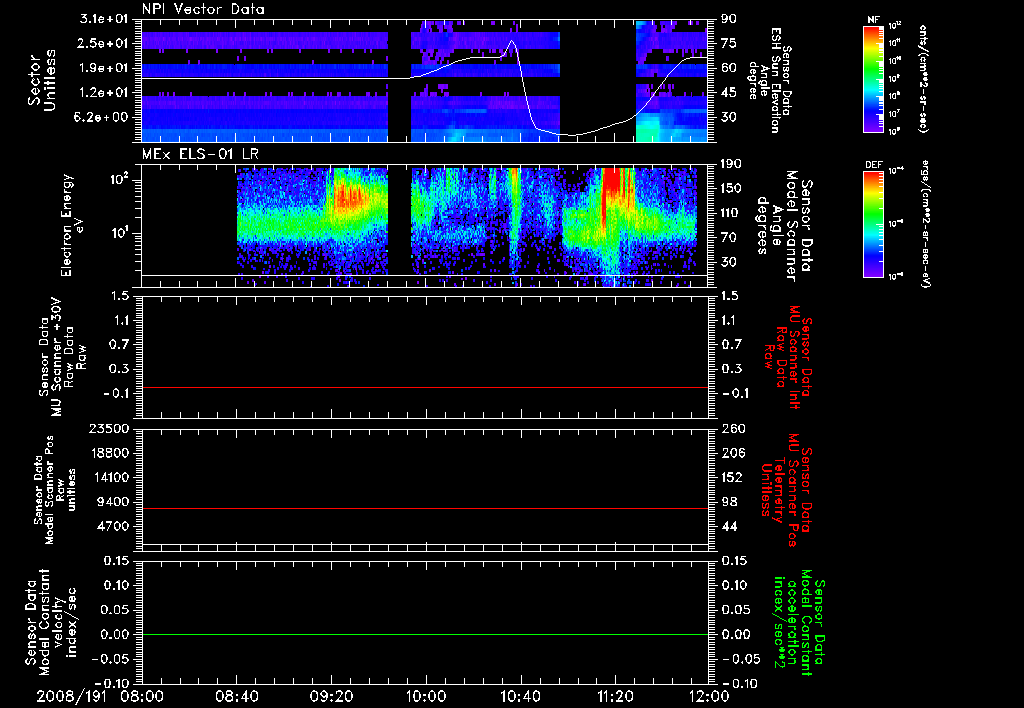Click the "ESH Sun Elevation Angle" axis label

pyautogui.click(x=770, y=80)
